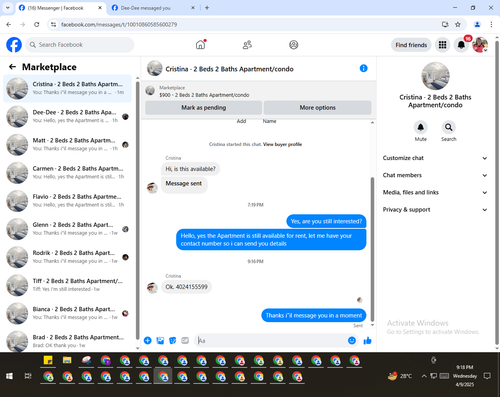The width and height of the screenshot is (500, 397).
Task: Open File Explorer from the taskbar
Action: tap(67, 360)
